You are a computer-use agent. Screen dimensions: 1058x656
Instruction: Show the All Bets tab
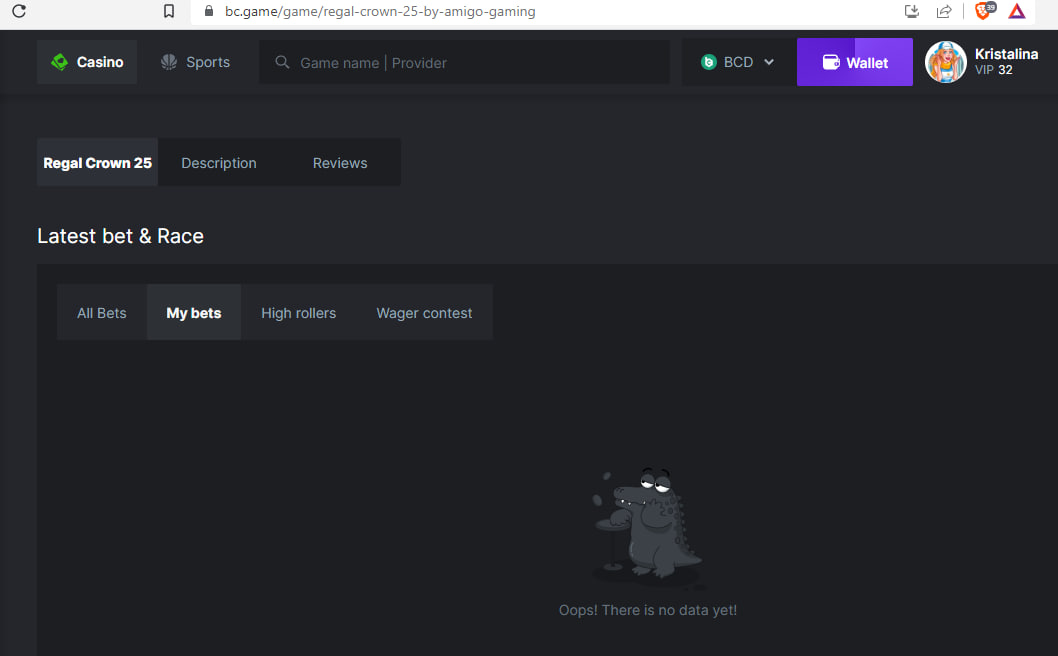(x=102, y=313)
